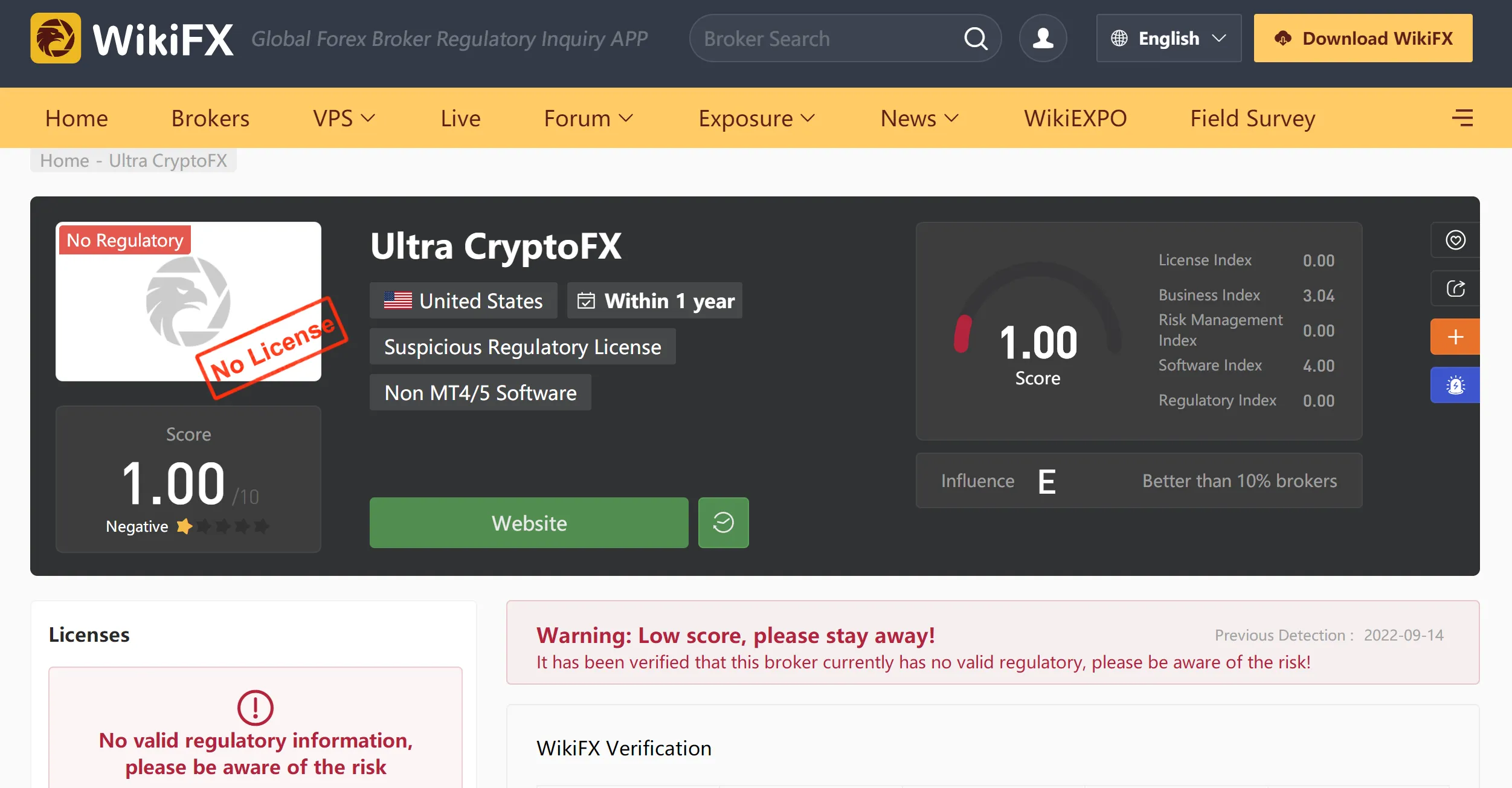
Task: Click the red warning exclamation icon
Action: (x=255, y=708)
